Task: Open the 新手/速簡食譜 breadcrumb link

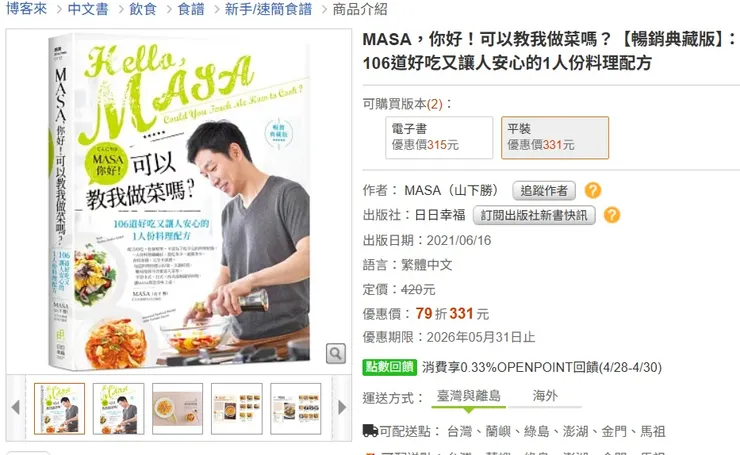Action: coord(268,9)
